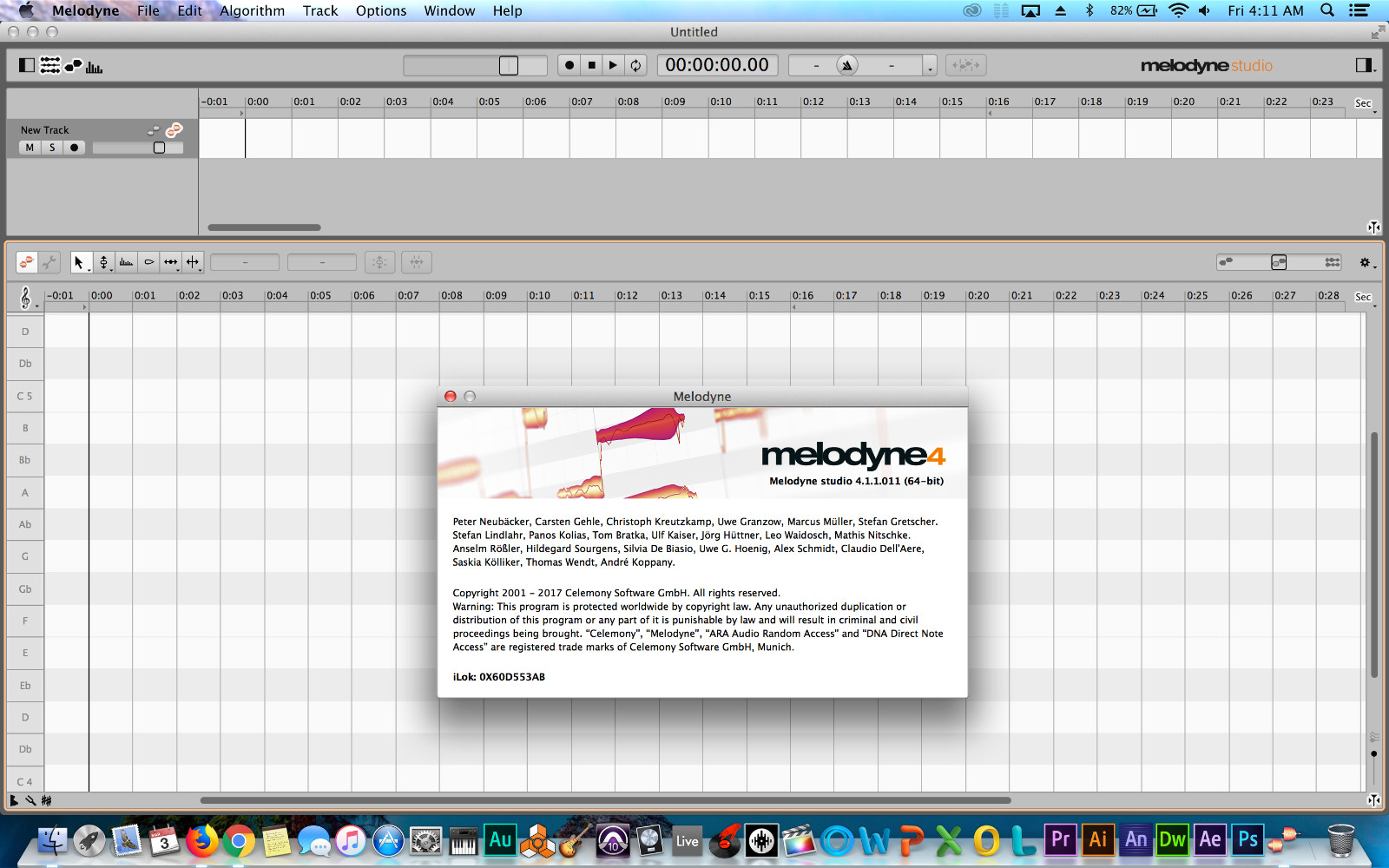Open the sound editor spectrum icon
This screenshot has width=1389, height=868.
95,66
